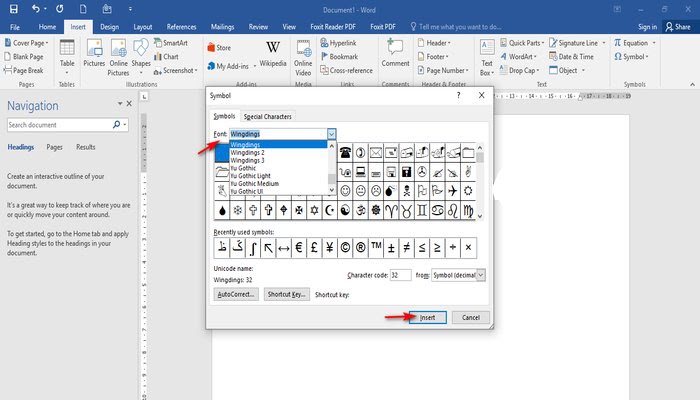Click the Share button
The width and height of the screenshot is (700, 400).
pyautogui.click(x=678, y=27)
